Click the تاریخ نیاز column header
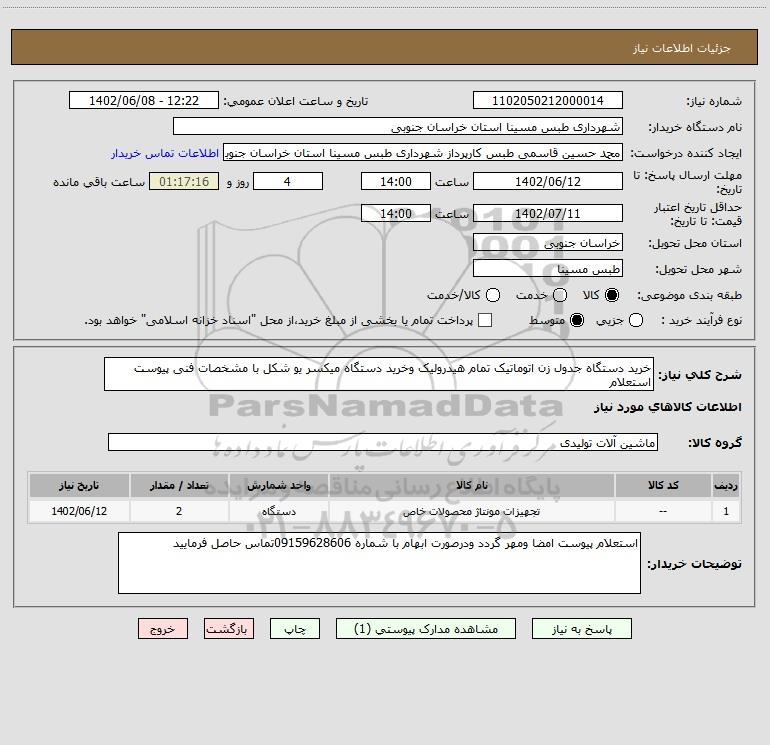Screen dimensions: 770x745 point(79,485)
